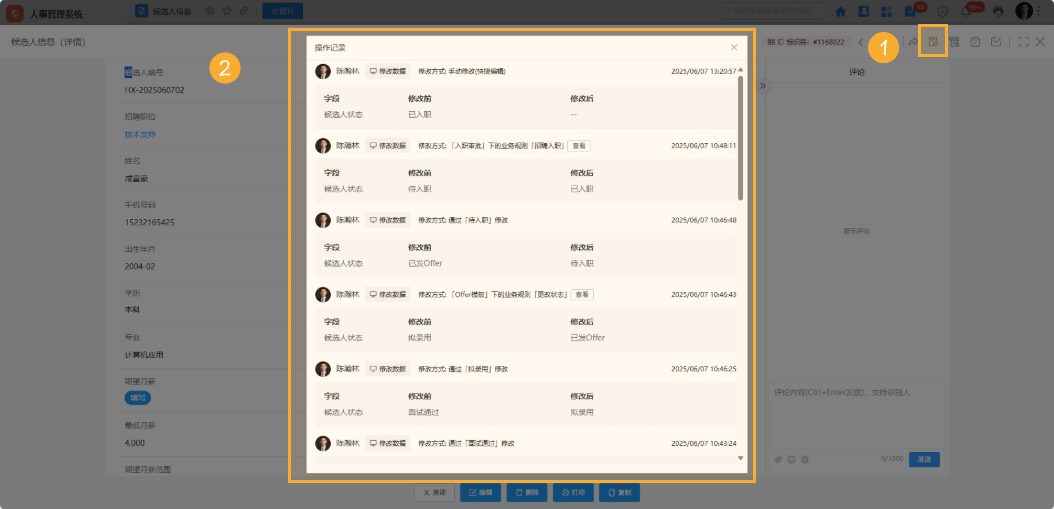1054x509 pixels.
Task: Open the user profile avatar menu
Action: click(x=1024, y=11)
